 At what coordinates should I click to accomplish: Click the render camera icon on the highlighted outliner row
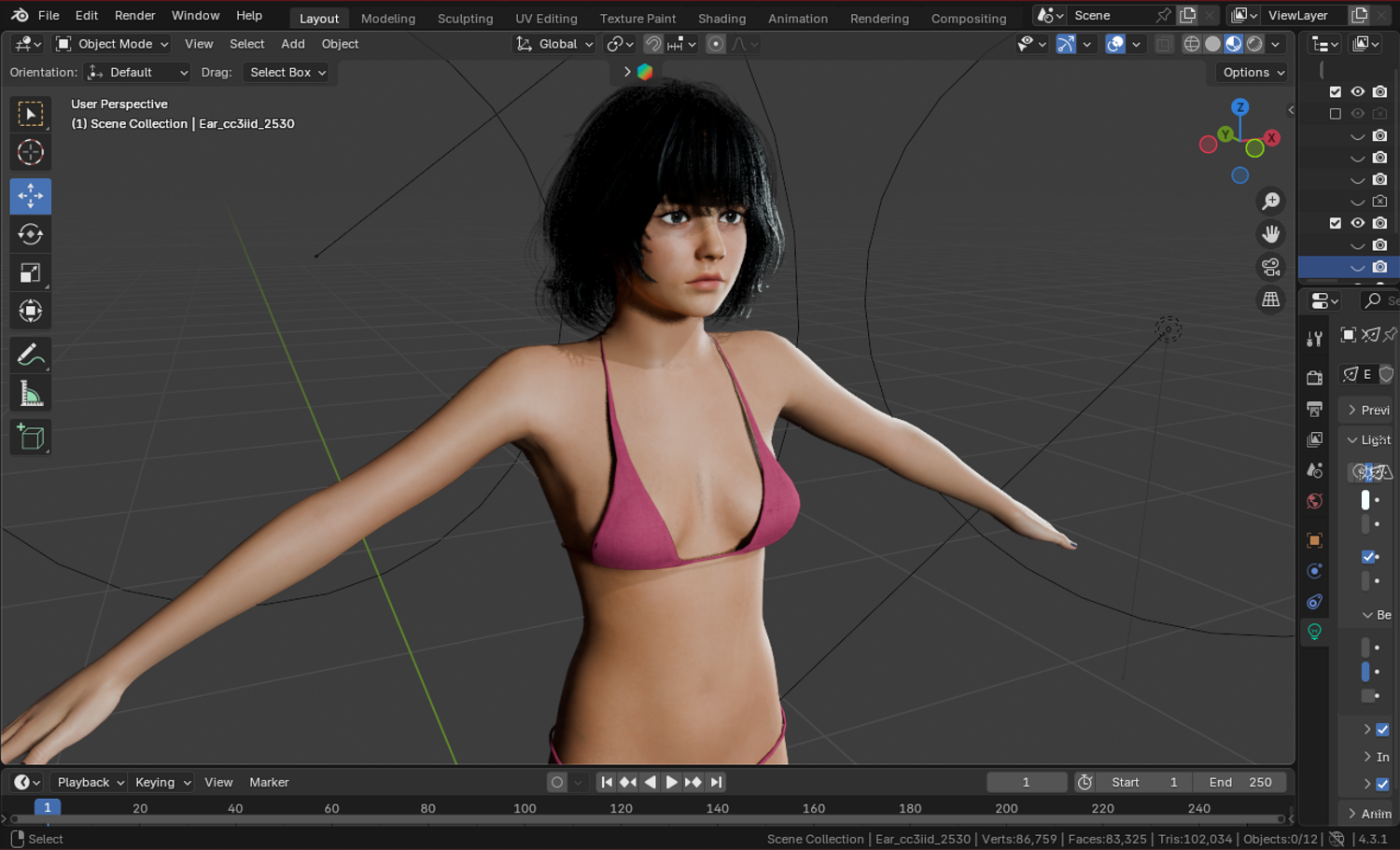(x=1379, y=268)
